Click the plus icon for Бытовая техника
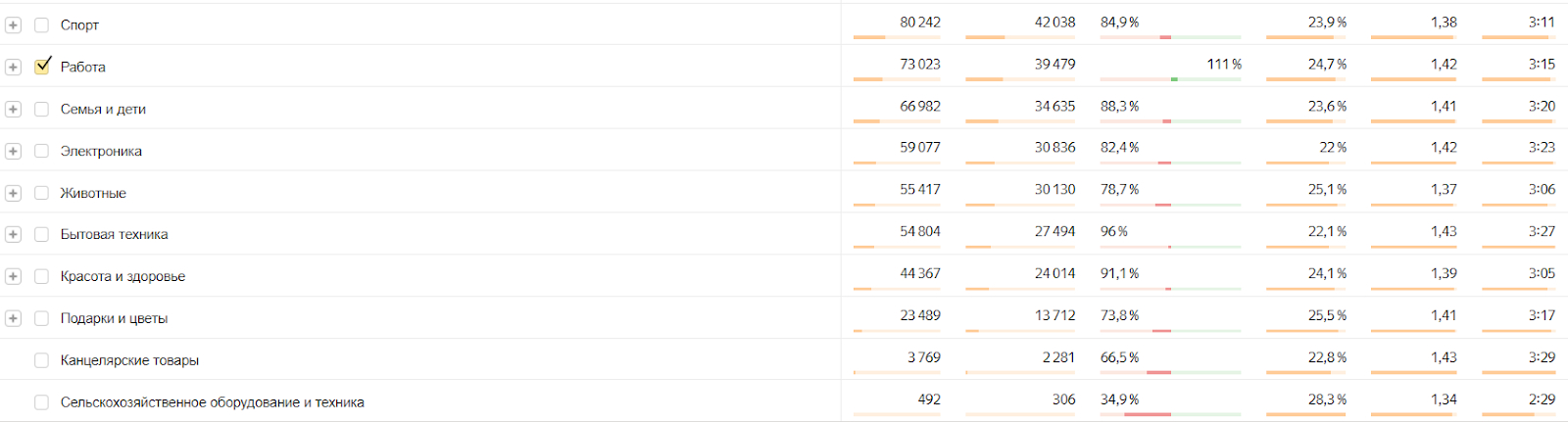Viewport: 1568px width, 422px height. (x=13, y=235)
